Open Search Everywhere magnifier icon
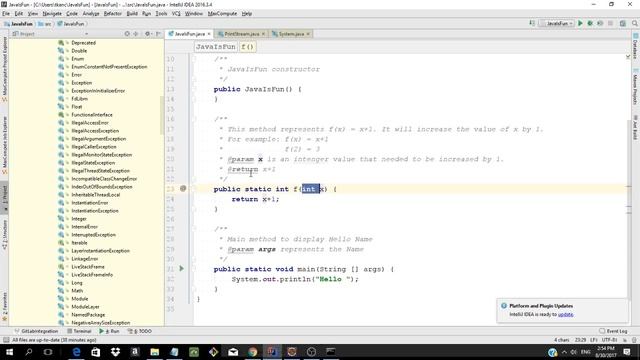This screenshot has width=640, height=360. (635, 24)
